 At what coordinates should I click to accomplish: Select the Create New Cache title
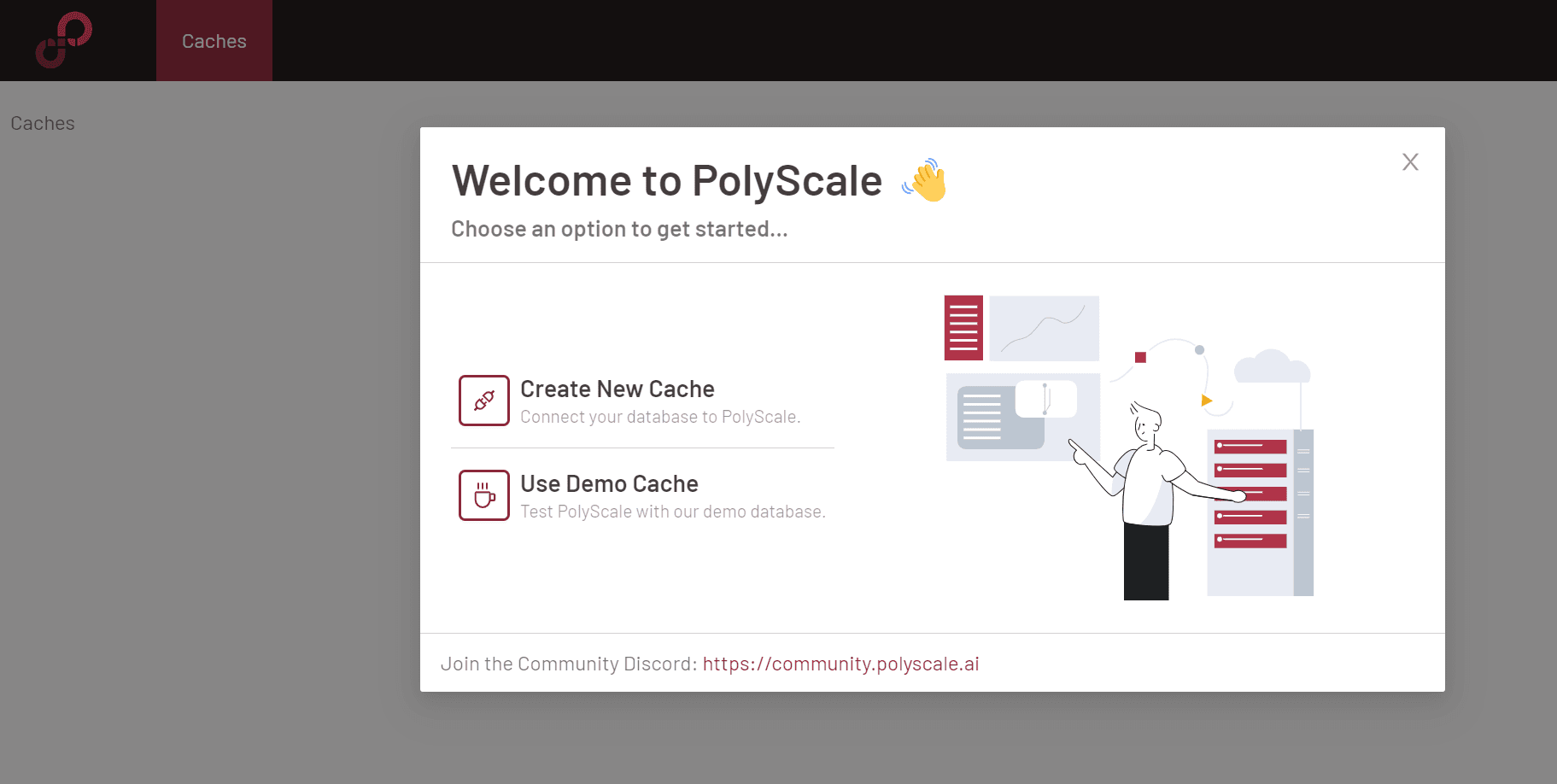point(617,389)
